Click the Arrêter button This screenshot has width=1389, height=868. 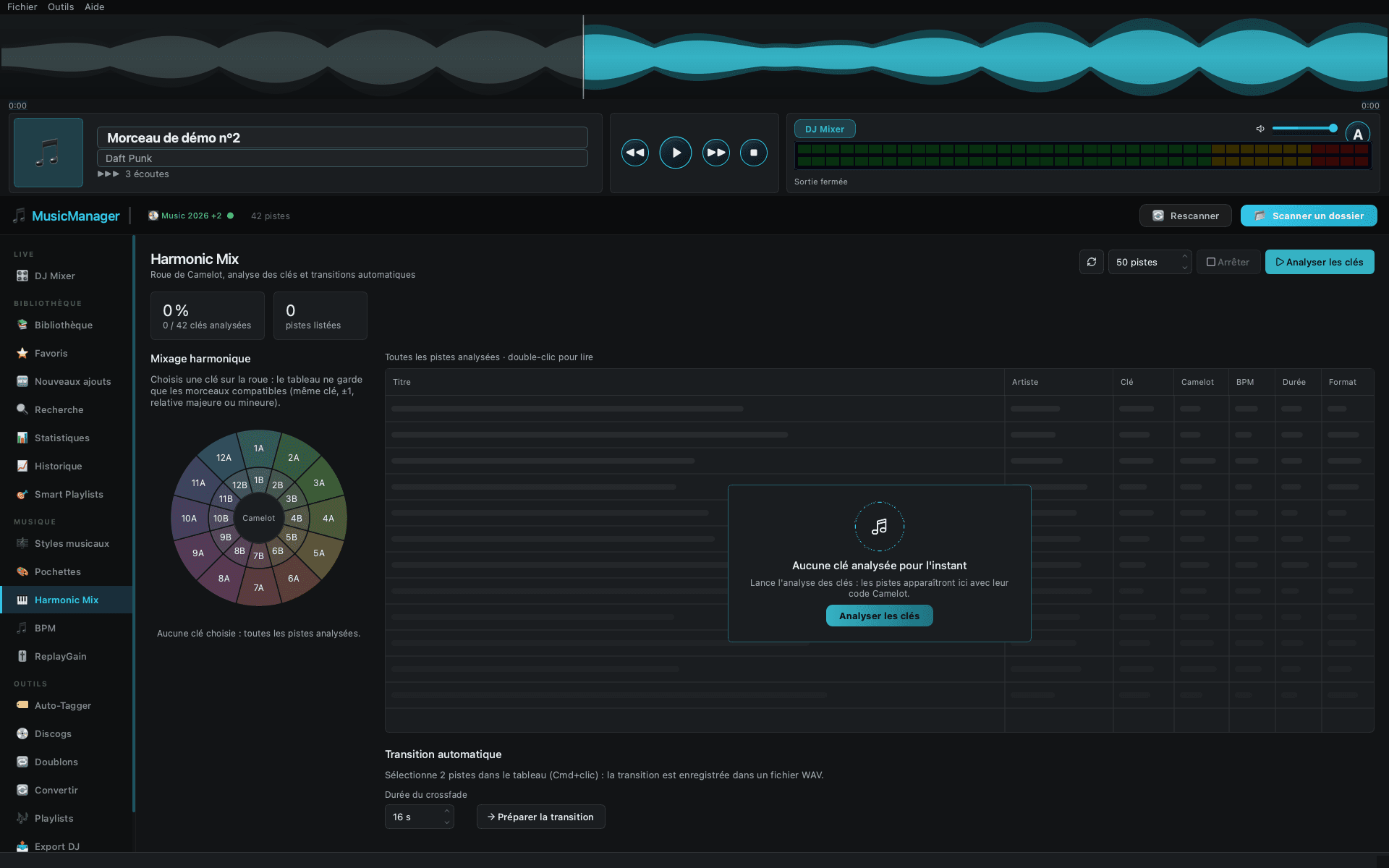tap(1228, 262)
